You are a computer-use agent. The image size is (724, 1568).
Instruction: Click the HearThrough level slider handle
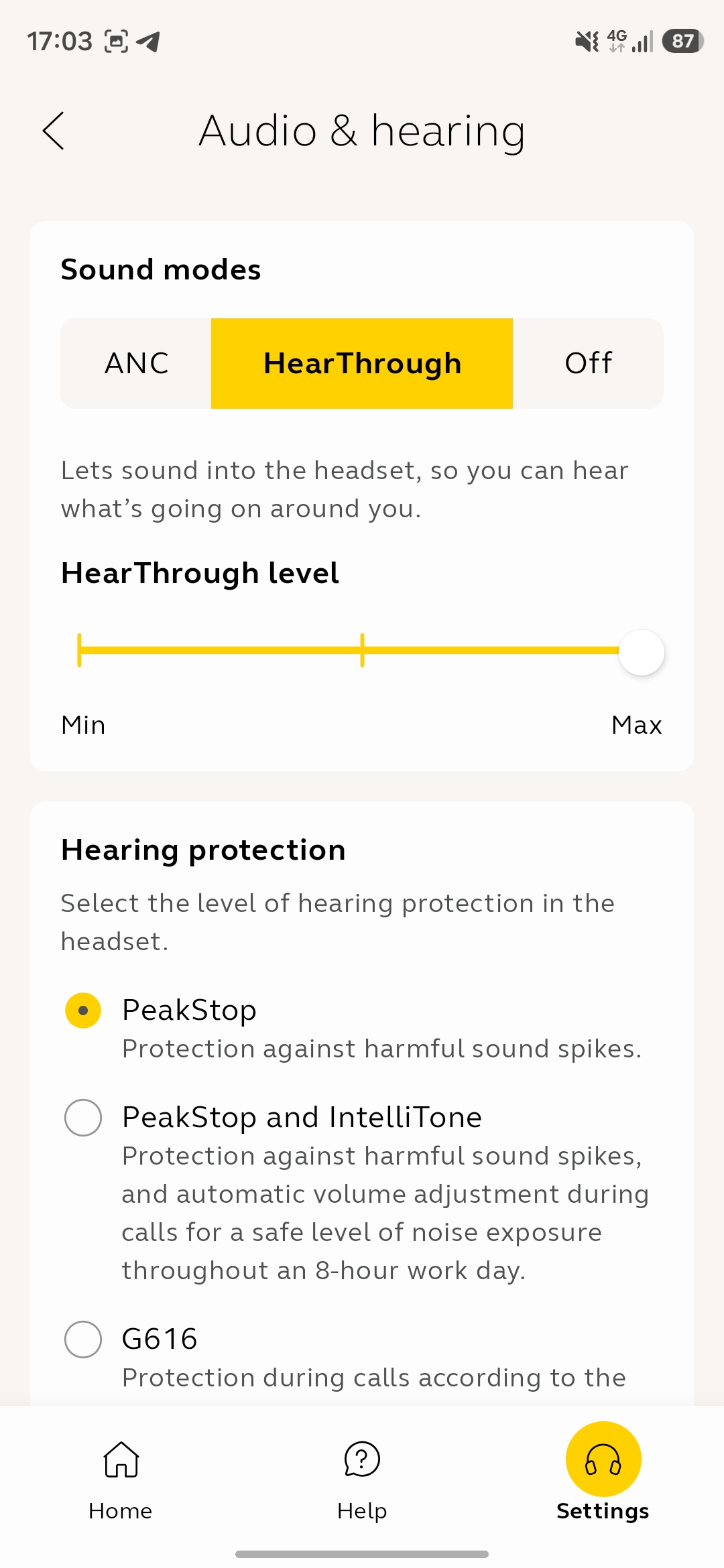(x=642, y=652)
